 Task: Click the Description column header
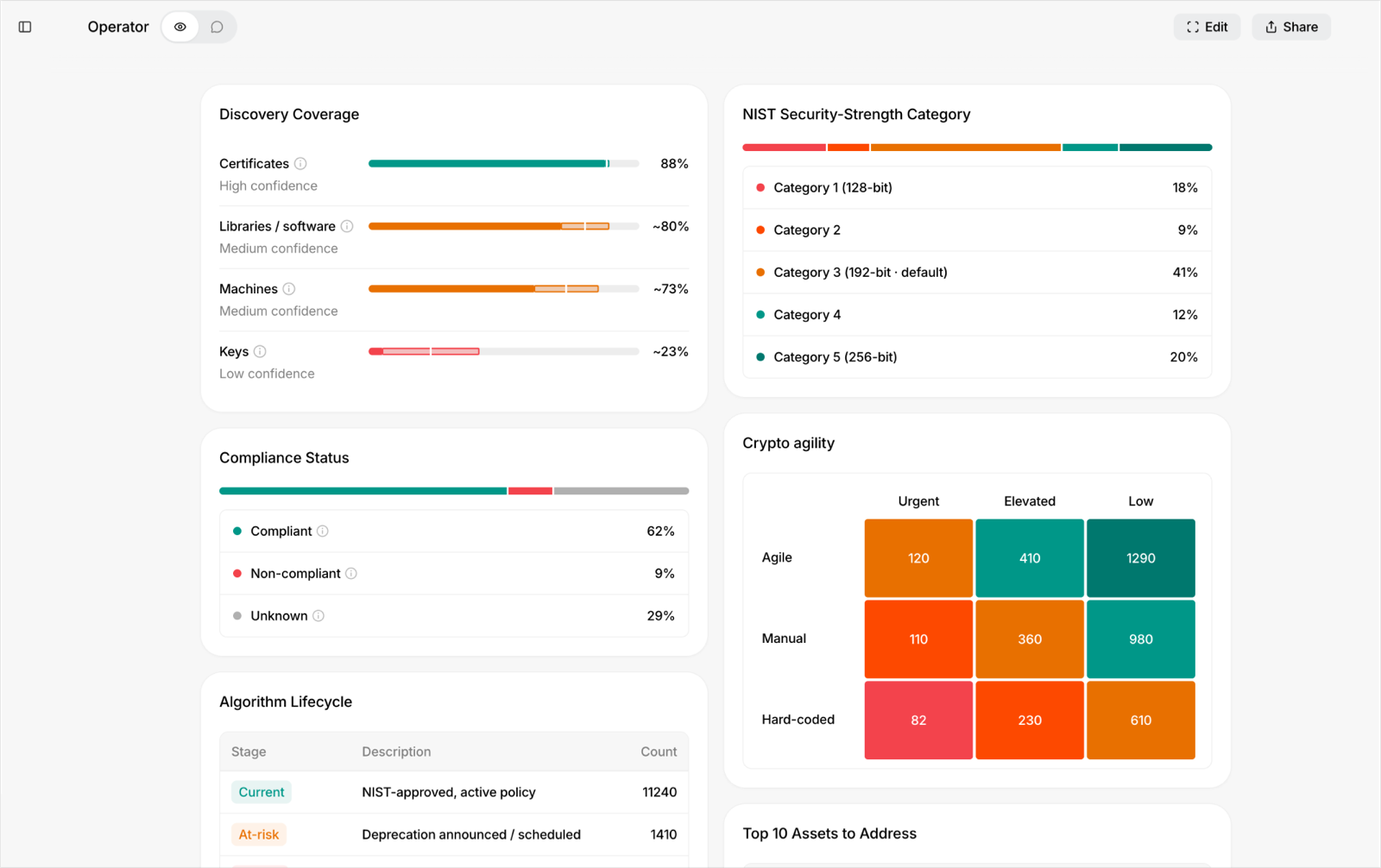pyautogui.click(x=396, y=752)
